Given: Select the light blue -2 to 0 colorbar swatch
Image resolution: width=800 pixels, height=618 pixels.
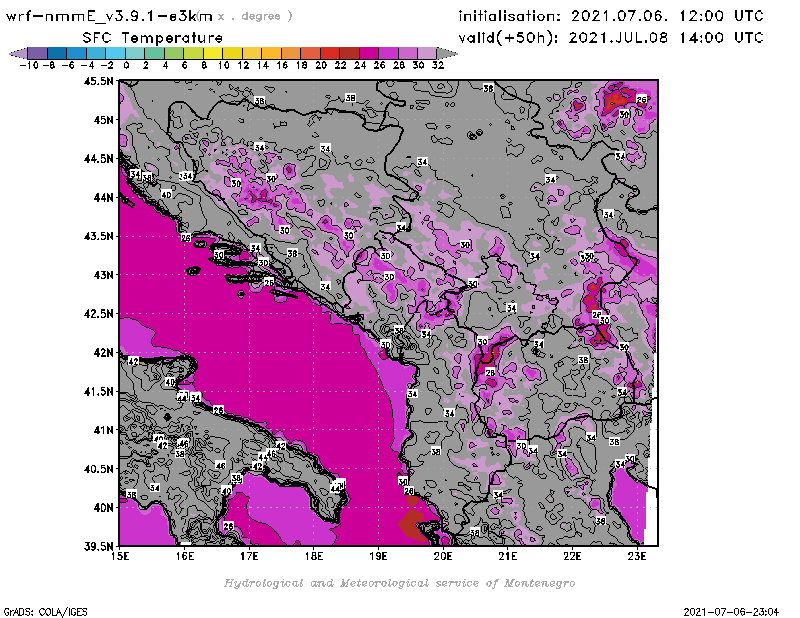Looking at the screenshot, I should pos(116,53).
